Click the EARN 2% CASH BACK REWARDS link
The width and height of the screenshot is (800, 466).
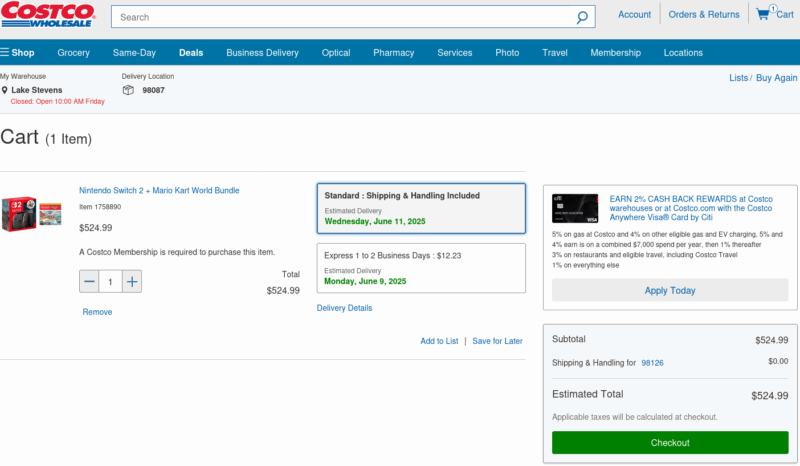point(691,208)
